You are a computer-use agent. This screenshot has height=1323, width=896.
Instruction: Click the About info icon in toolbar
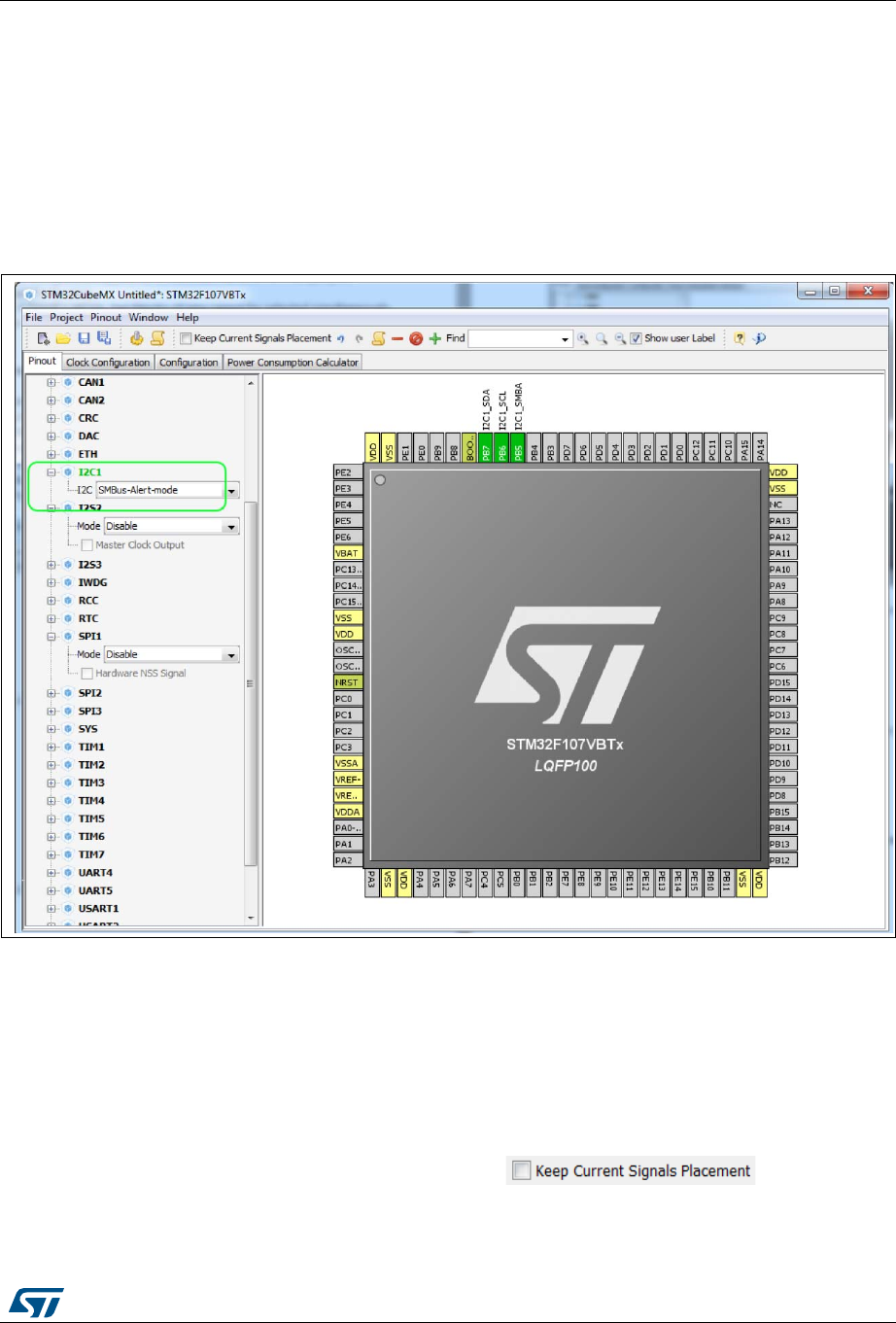coord(760,338)
